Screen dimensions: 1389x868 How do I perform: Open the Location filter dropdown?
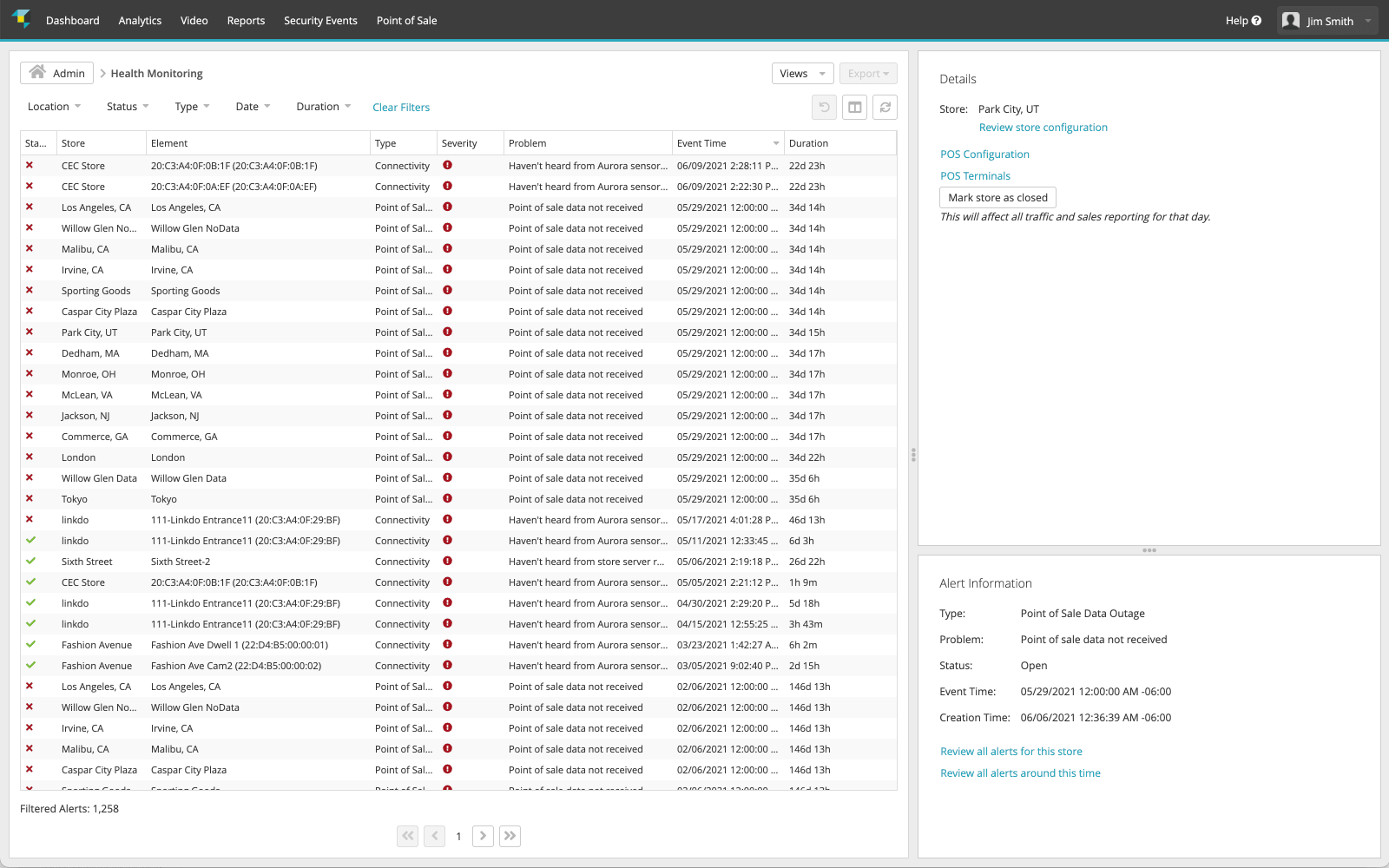click(x=54, y=107)
